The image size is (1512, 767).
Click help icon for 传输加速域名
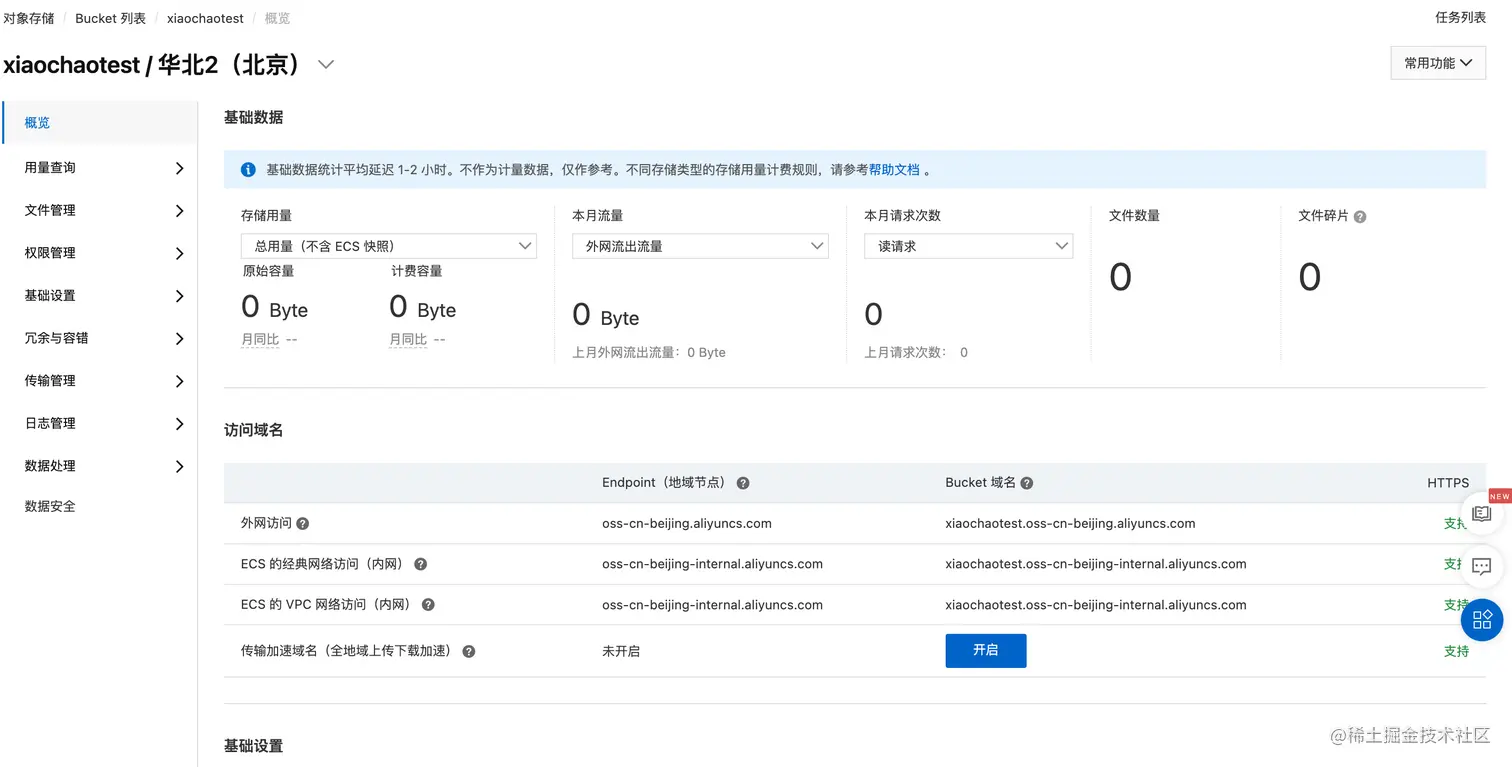(468, 651)
